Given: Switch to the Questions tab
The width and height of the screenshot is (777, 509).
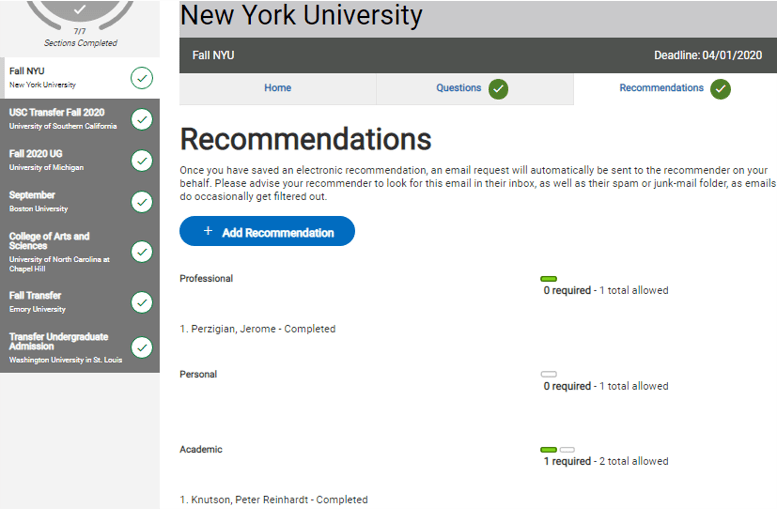Looking at the screenshot, I should [x=458, y=88].
